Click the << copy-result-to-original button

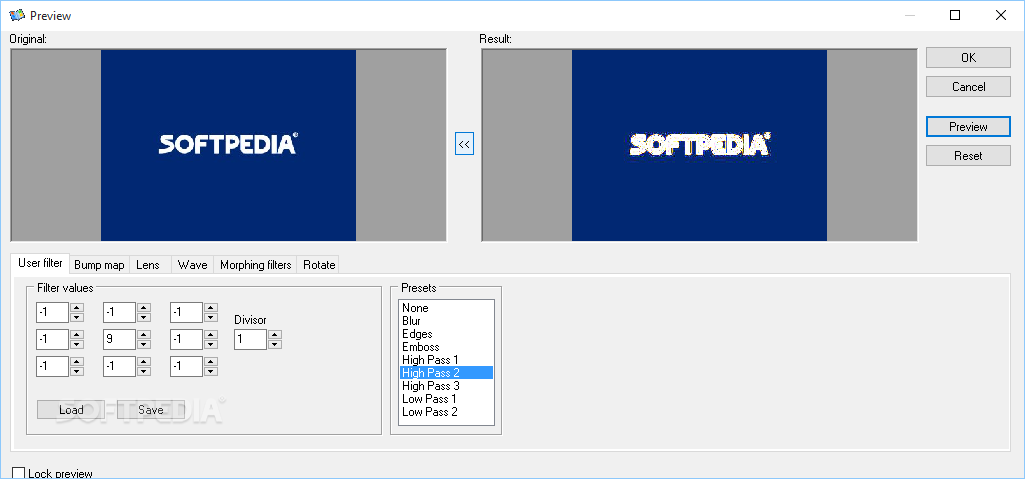click(x=464, y=144)
